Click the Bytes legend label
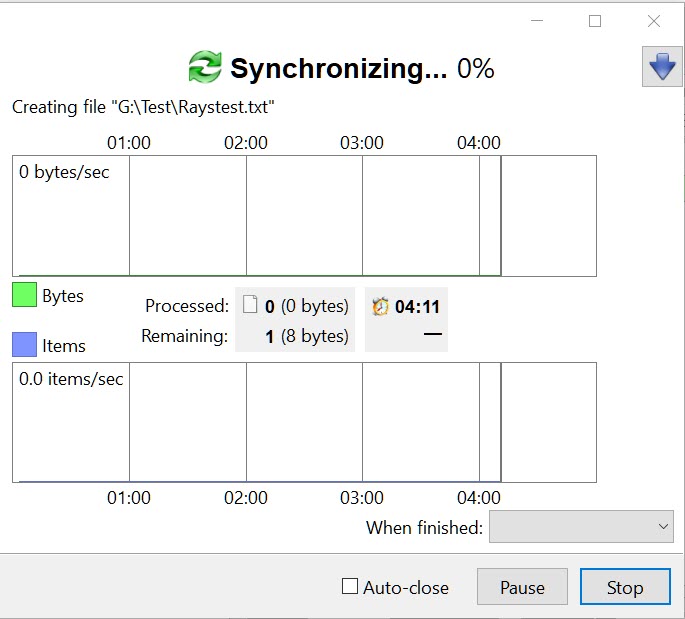This screenshot has width=685, height=619. (63, 296)
